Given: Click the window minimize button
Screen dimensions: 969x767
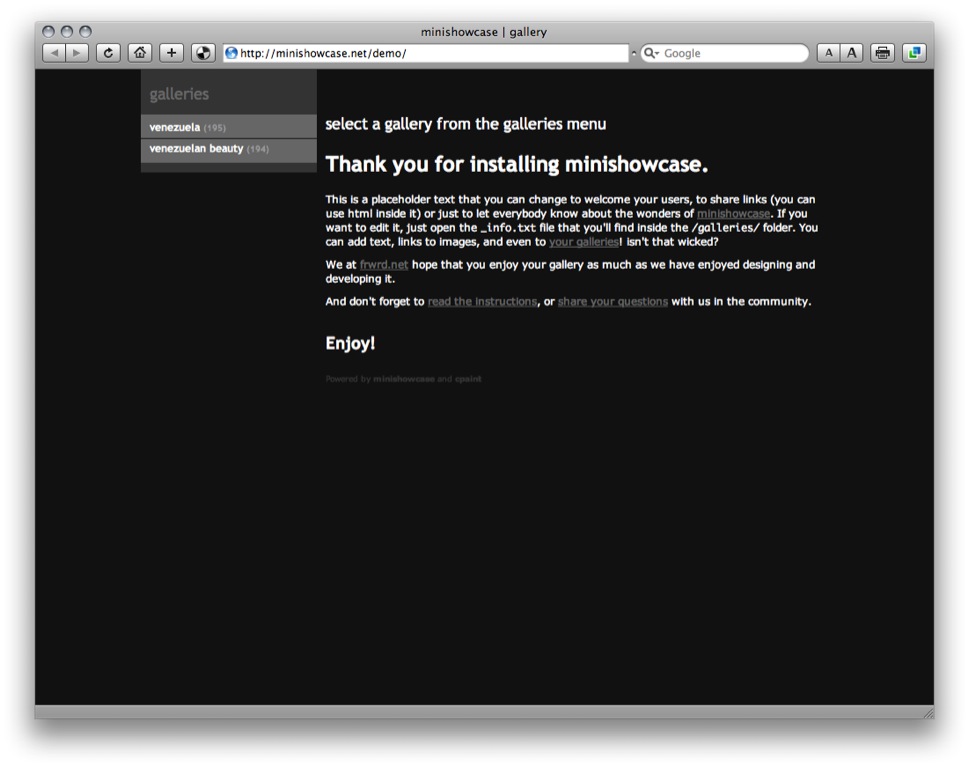Looking at the screenshot, I should coord(67,31).
